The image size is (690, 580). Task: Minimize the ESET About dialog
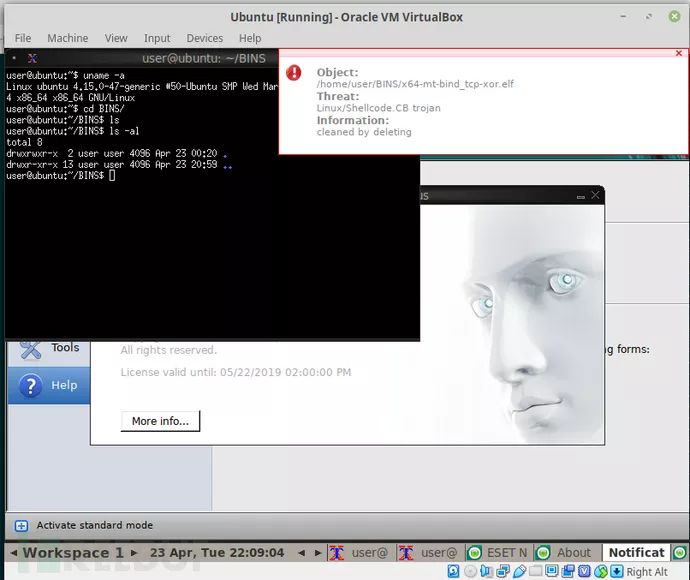580,196
